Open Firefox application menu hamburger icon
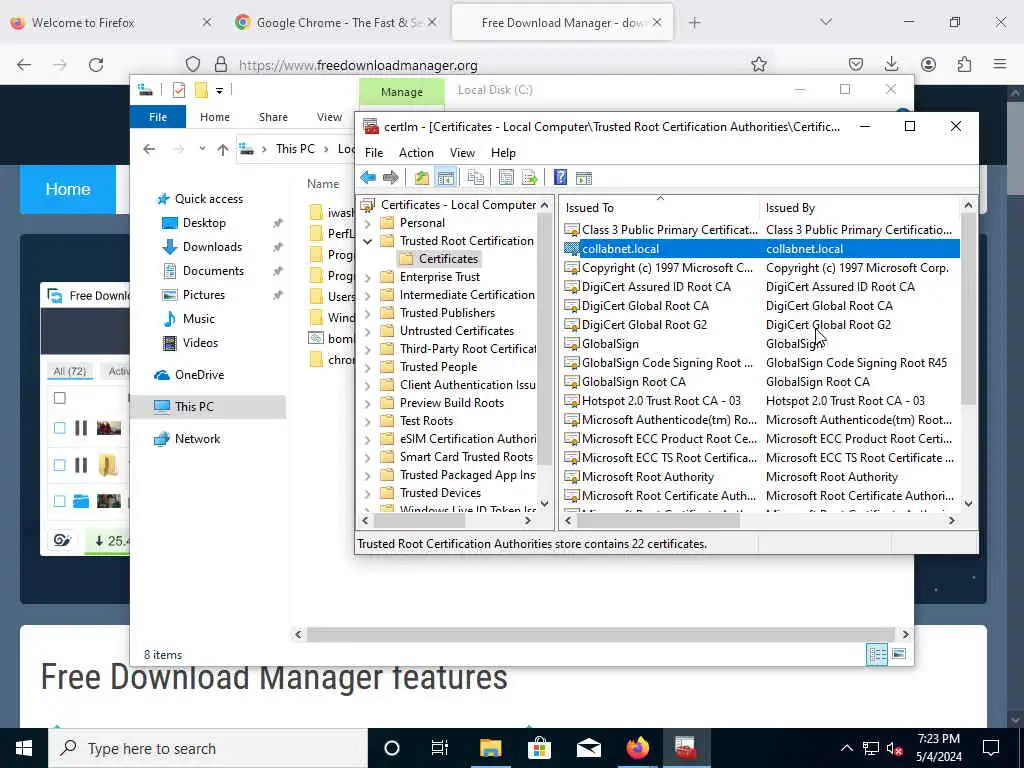 point(1000,64)
